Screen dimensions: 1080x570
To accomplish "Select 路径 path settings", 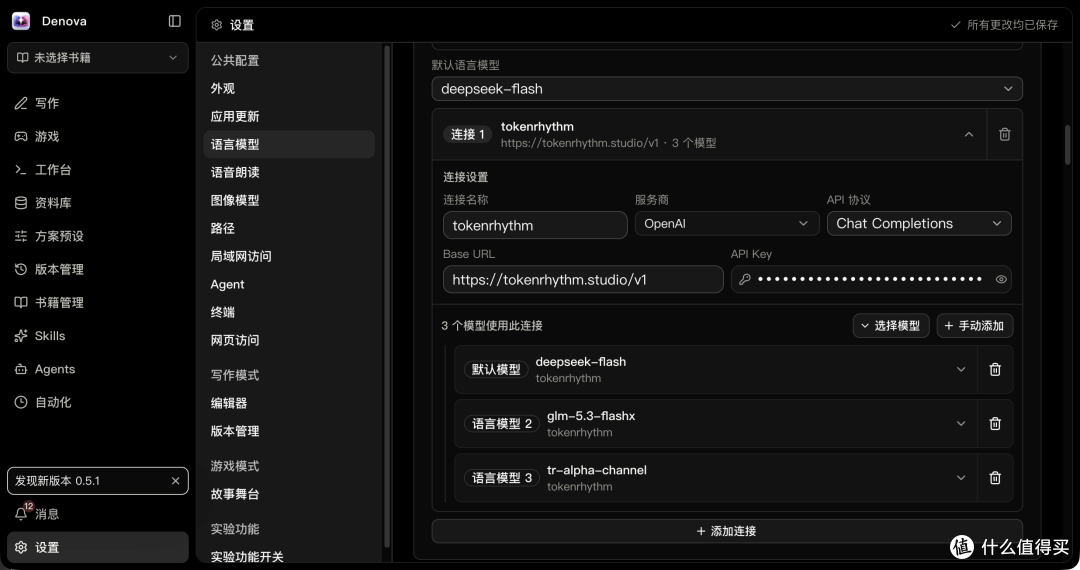I will click(289, 228).
